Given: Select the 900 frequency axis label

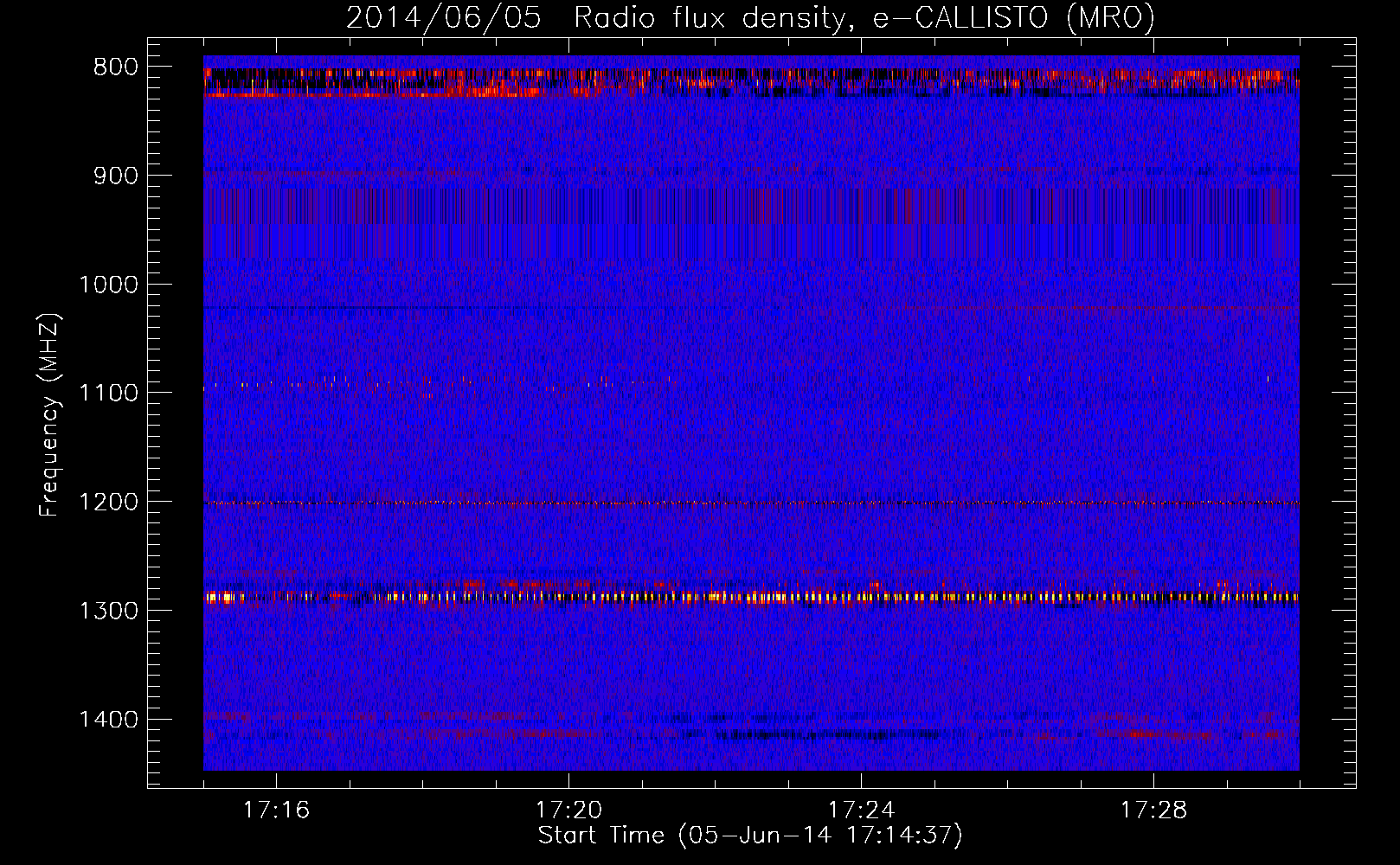Looking at the screenshot, I should [x=116, y=176].
